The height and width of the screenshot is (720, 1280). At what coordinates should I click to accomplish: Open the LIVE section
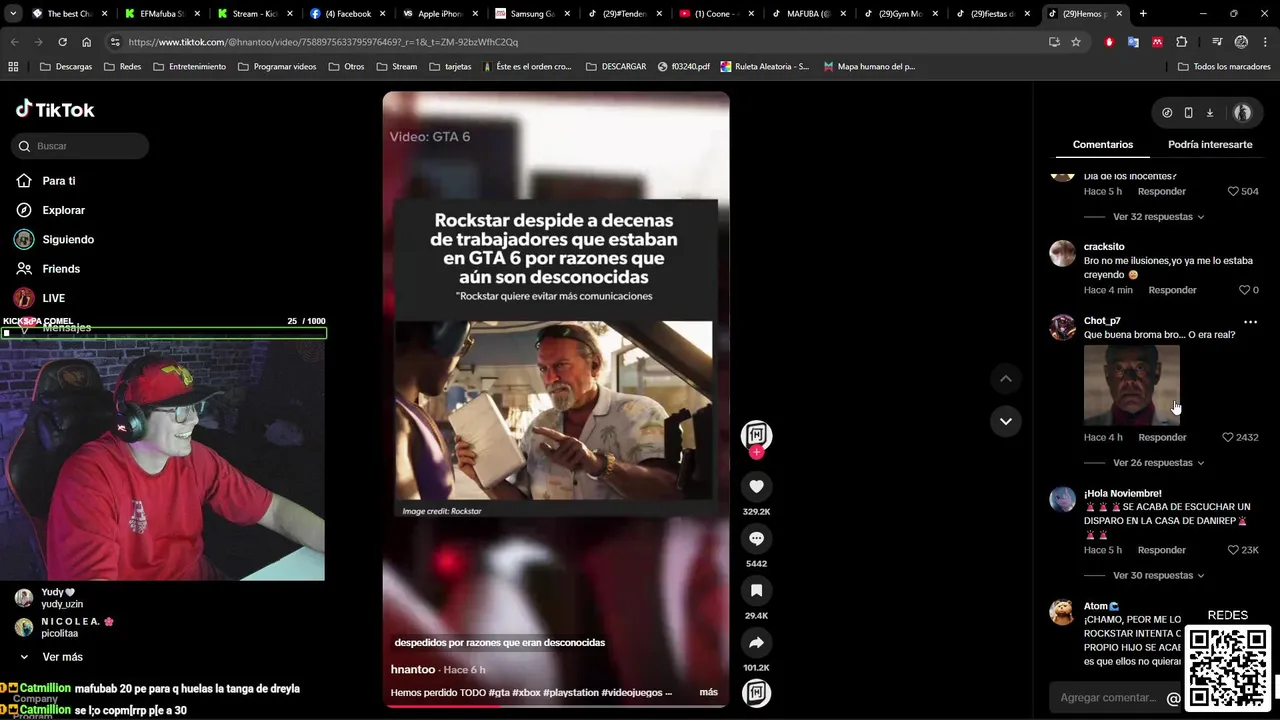(x=53, y=298)
